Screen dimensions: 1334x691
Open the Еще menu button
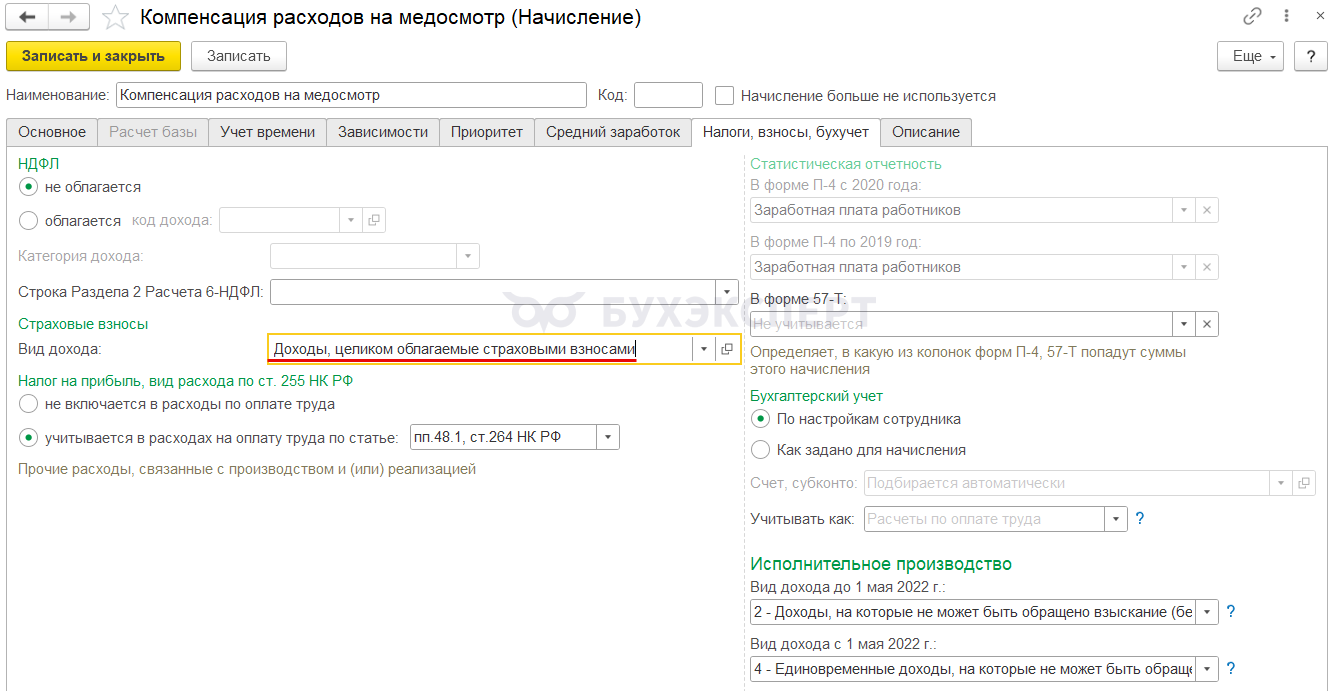1251,56
